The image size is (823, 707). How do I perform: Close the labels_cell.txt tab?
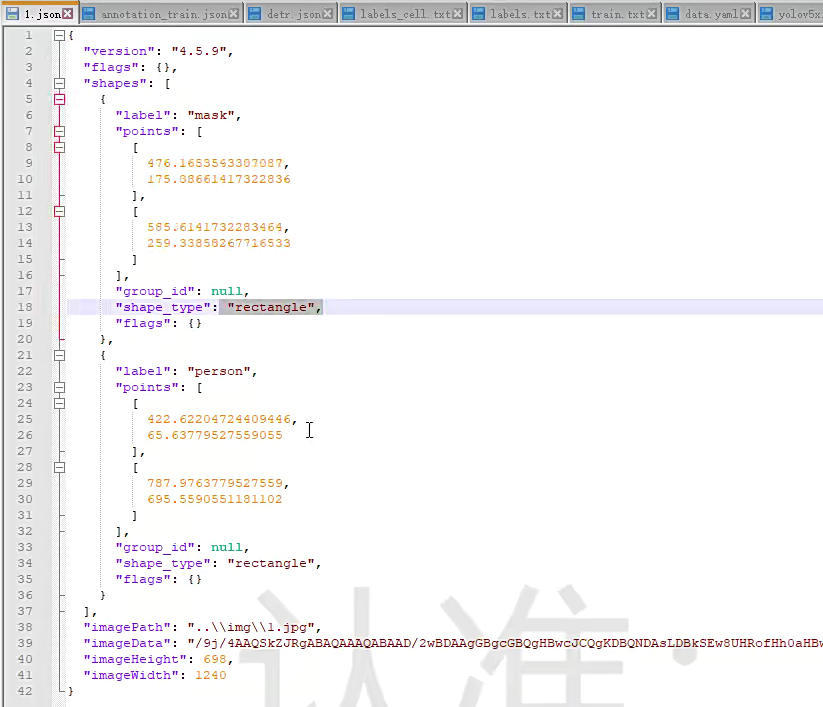click(x=458, y=14)
